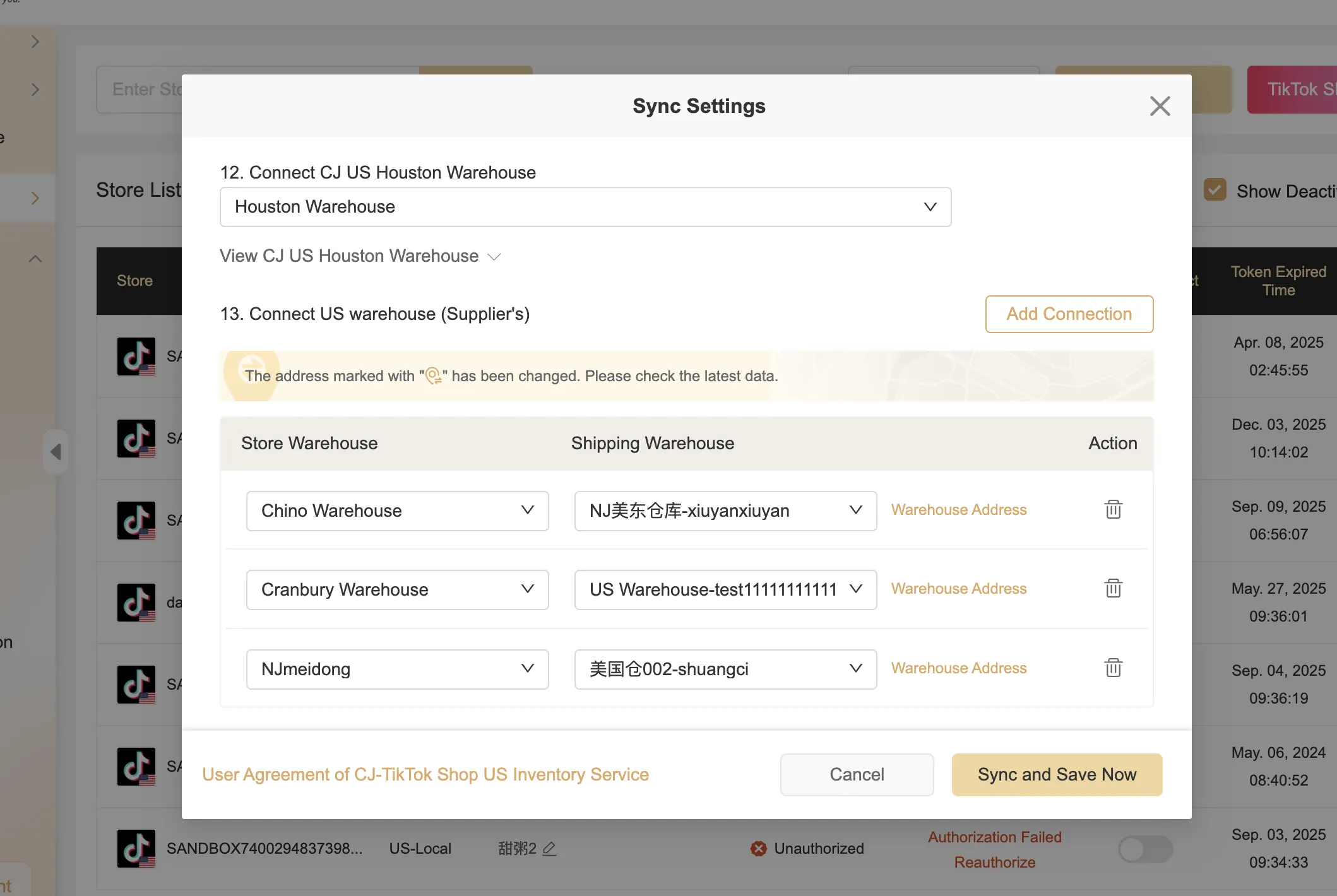Select NJmeidong store warehouse dropdown
Image resolution: width=1337 pixels, height=896 pixels.
pyautogui.click(x=397, y=669)
